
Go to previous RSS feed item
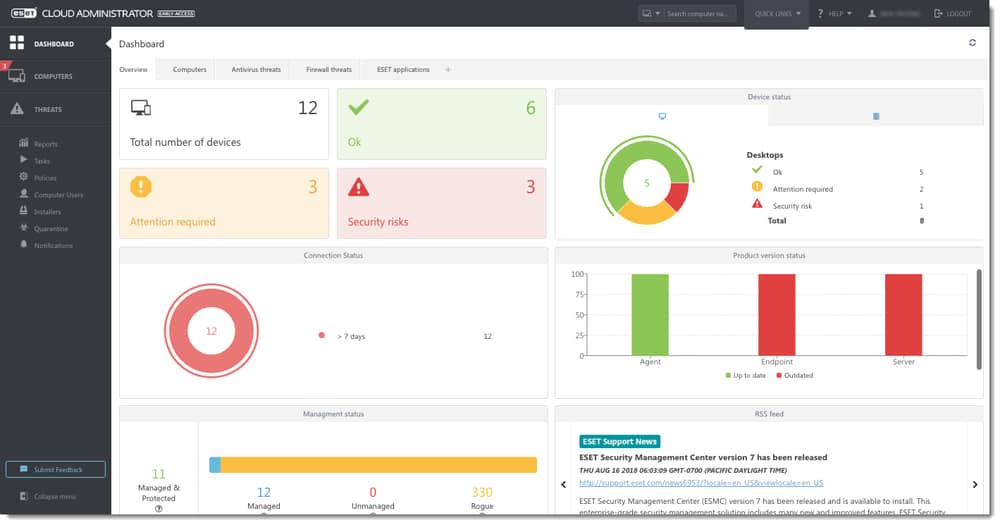564,484
